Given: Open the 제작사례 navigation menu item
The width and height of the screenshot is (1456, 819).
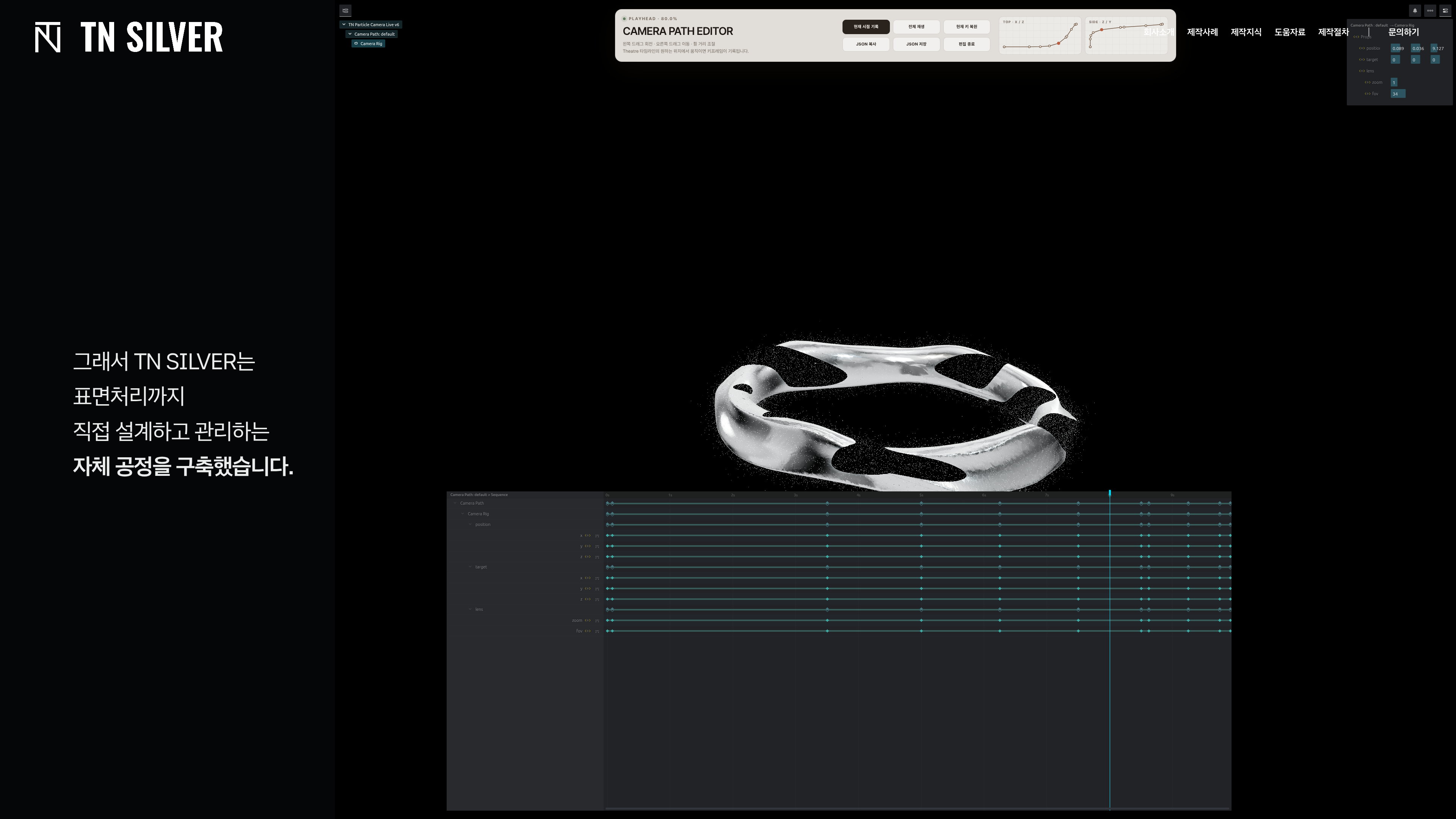Looking at the screenshot, I should (1202, 32).
